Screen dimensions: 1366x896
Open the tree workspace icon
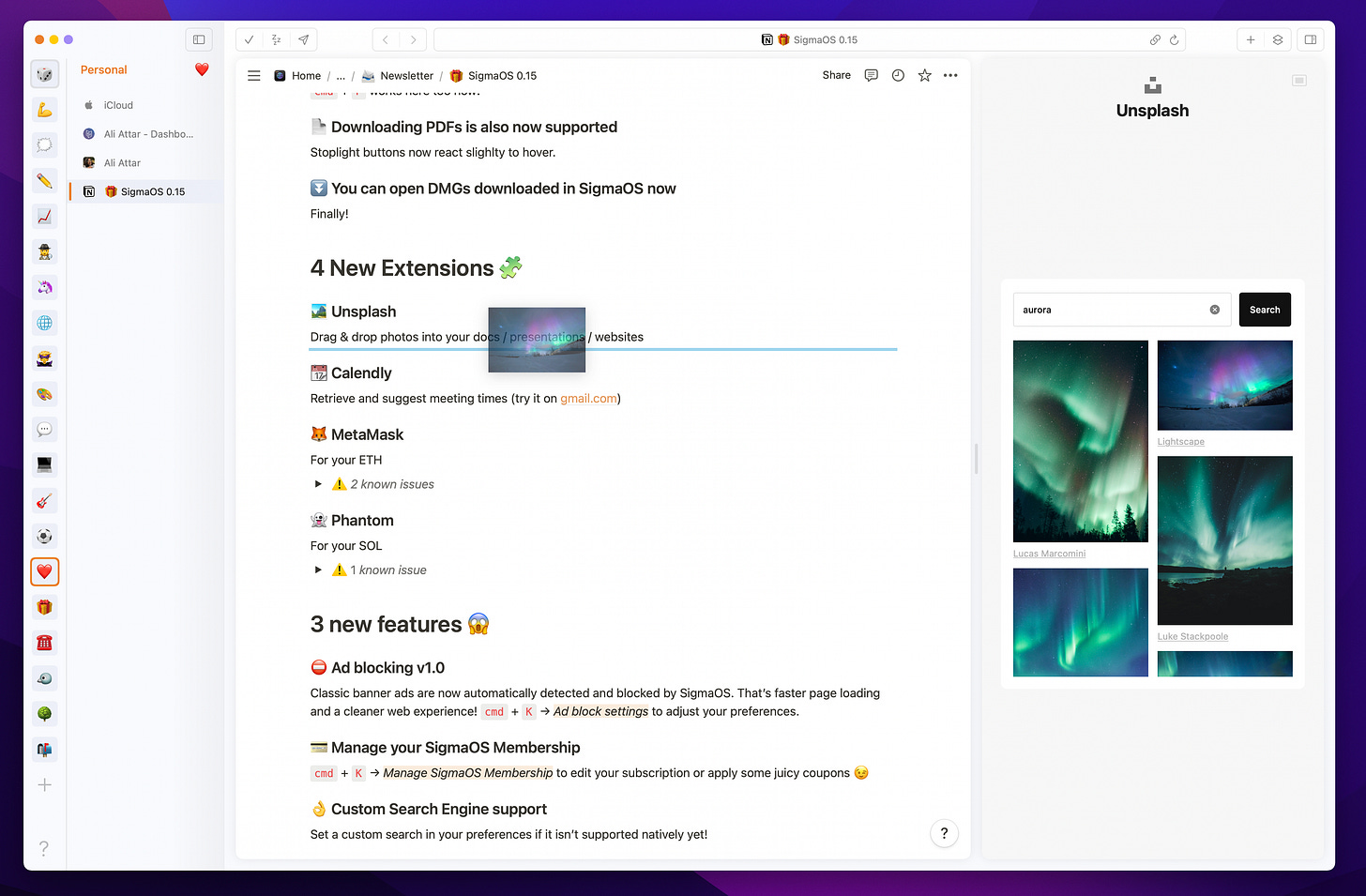[x=44, y=714]
